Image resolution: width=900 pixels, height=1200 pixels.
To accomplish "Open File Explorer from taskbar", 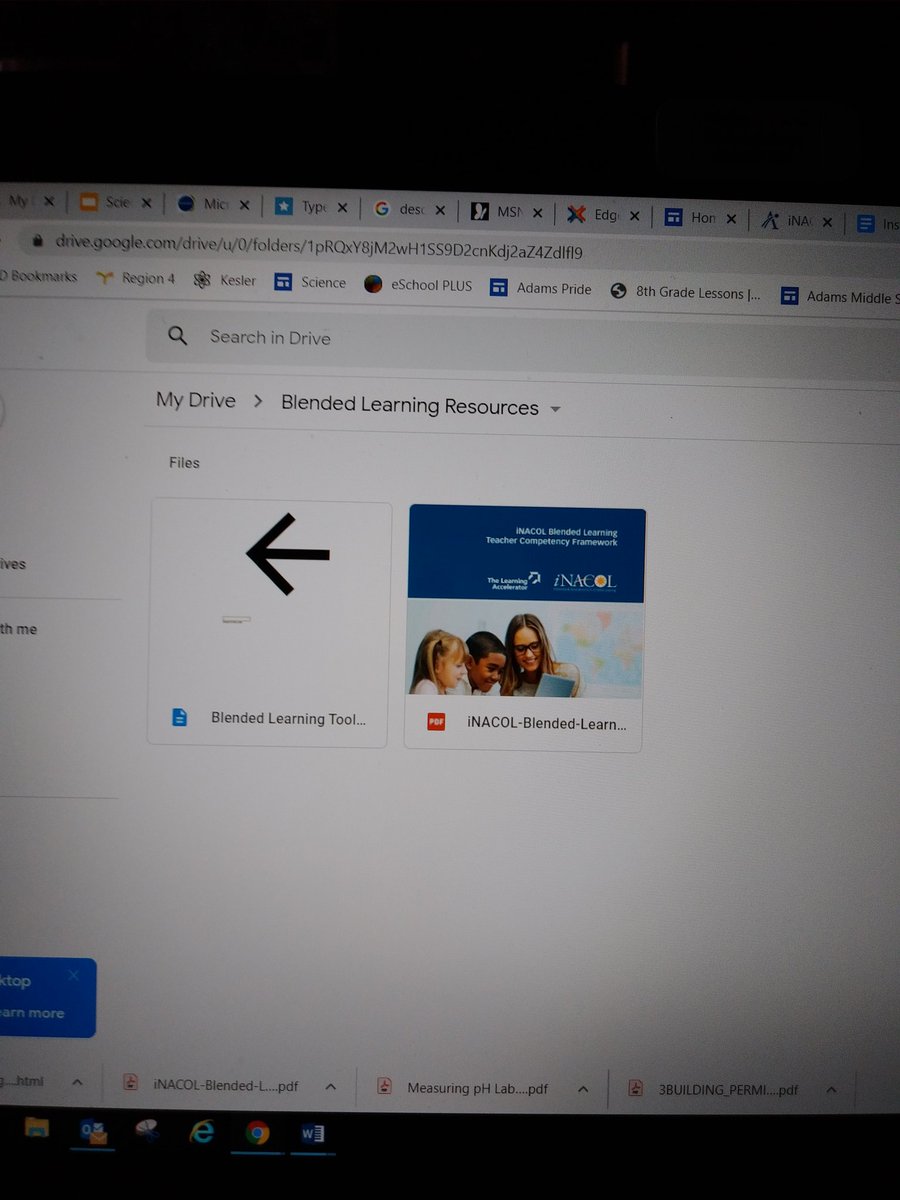I will [37, 1130].
